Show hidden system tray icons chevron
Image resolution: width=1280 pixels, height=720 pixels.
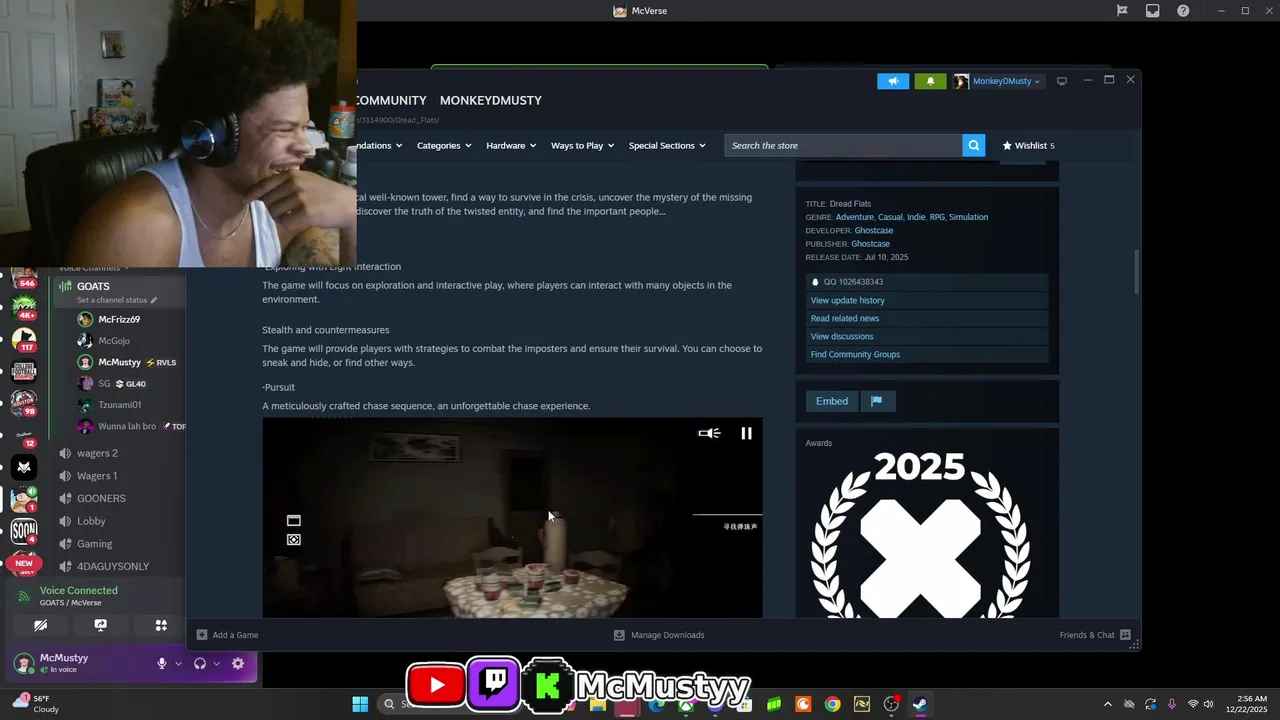click(1107, 704)
